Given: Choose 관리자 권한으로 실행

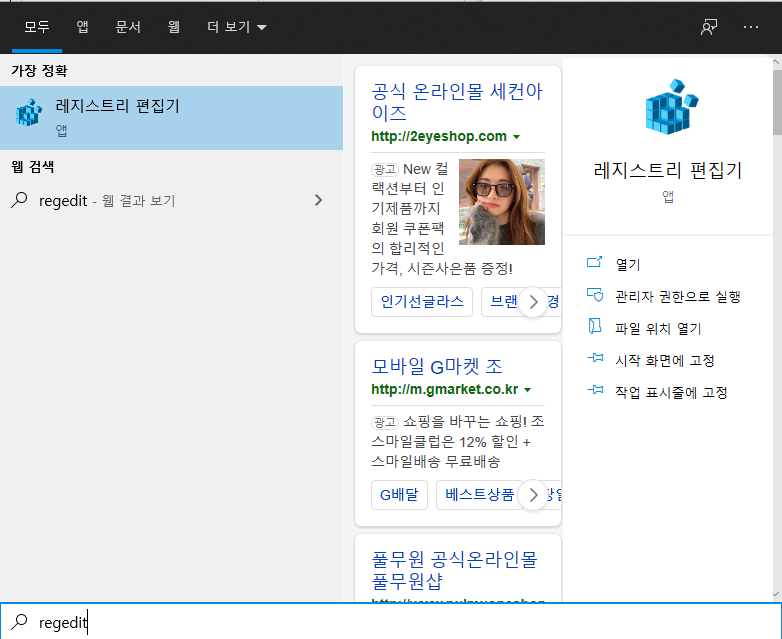Looking at the screenshot, I should tap(677, 296).
